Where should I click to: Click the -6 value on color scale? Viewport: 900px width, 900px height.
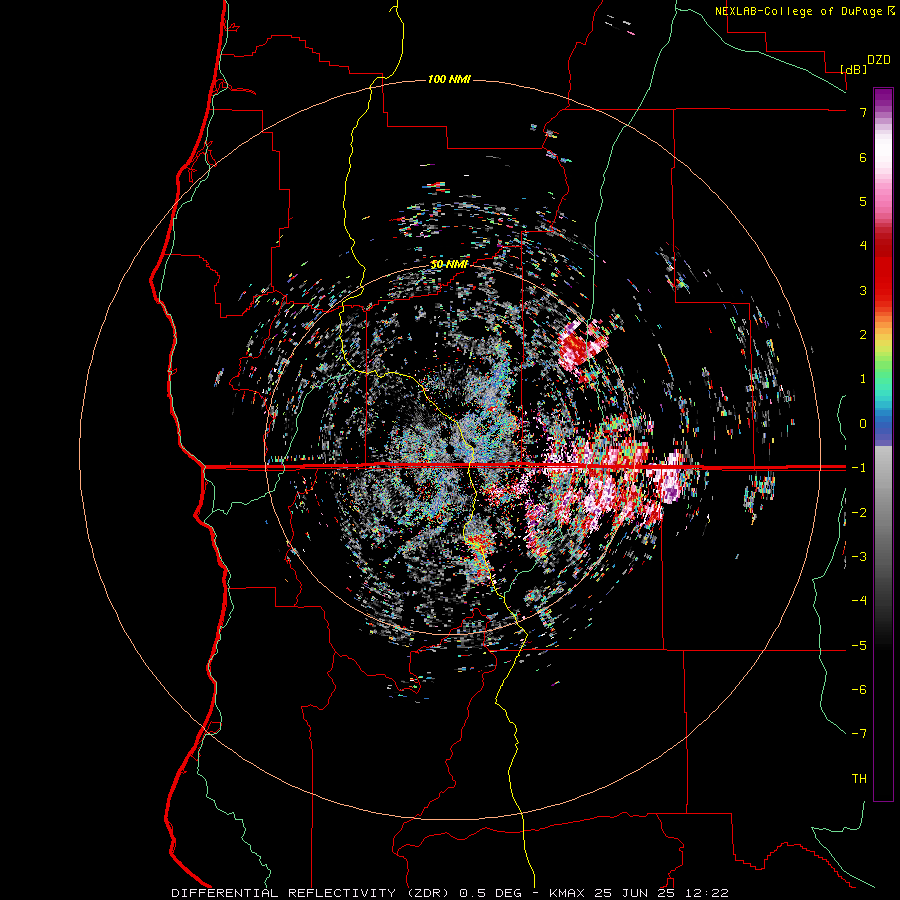(x=859, y=690)
